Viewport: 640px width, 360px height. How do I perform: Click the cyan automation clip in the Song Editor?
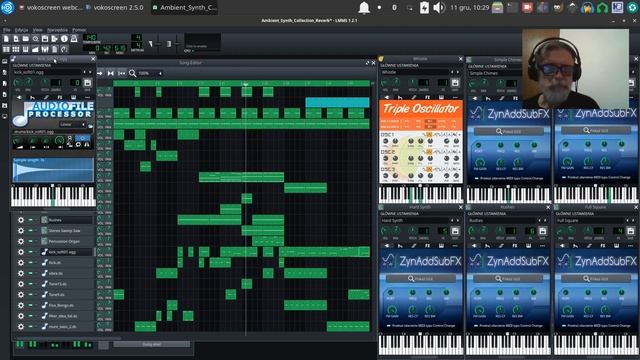pyautogui.click(x=337, y=102)
